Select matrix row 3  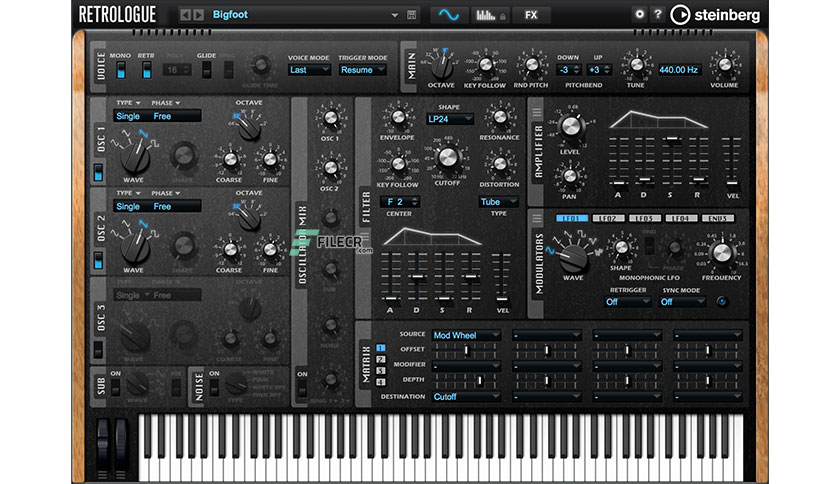pos(380,370)
